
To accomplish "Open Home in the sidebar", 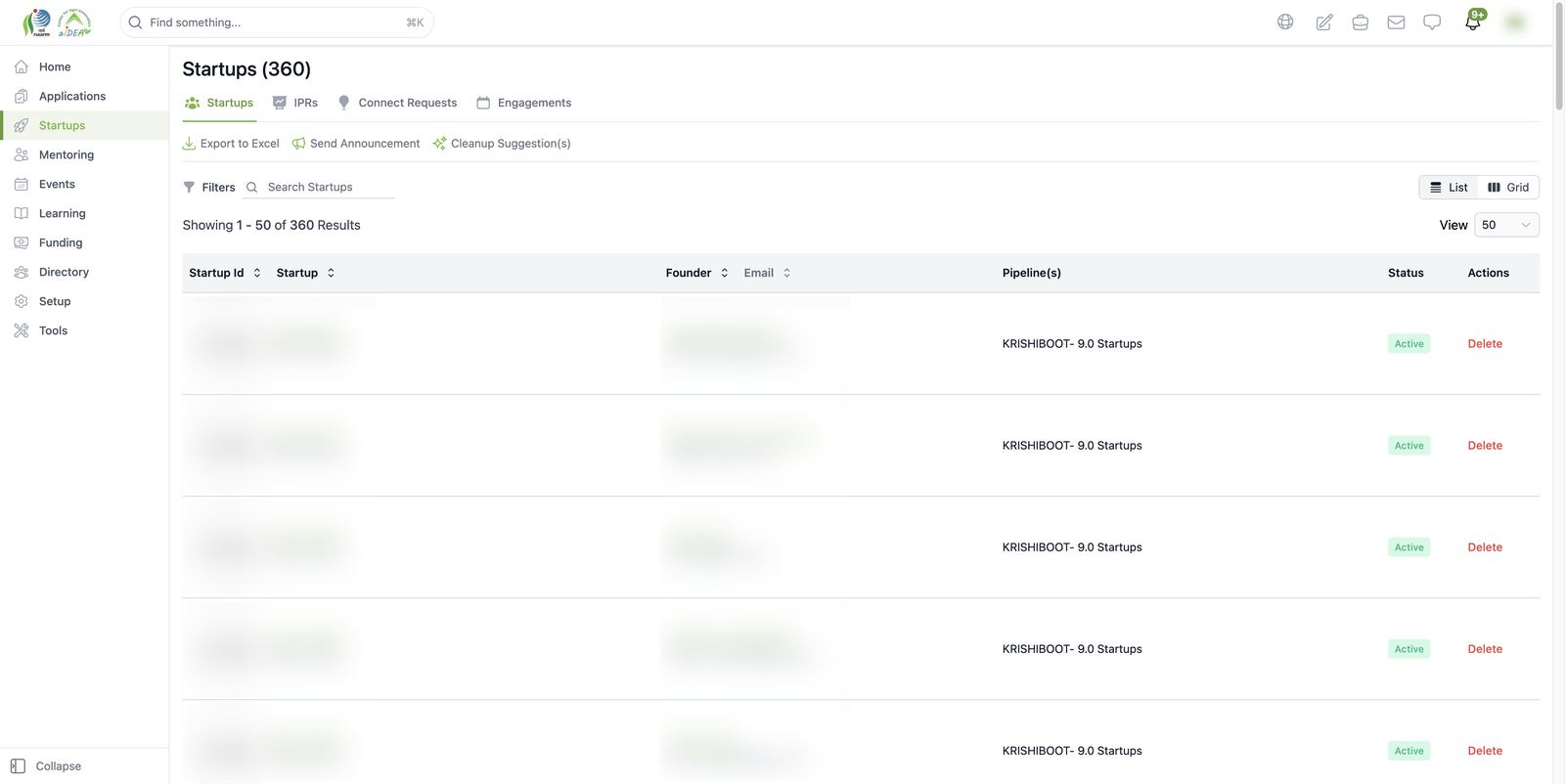I will [84, 66].
